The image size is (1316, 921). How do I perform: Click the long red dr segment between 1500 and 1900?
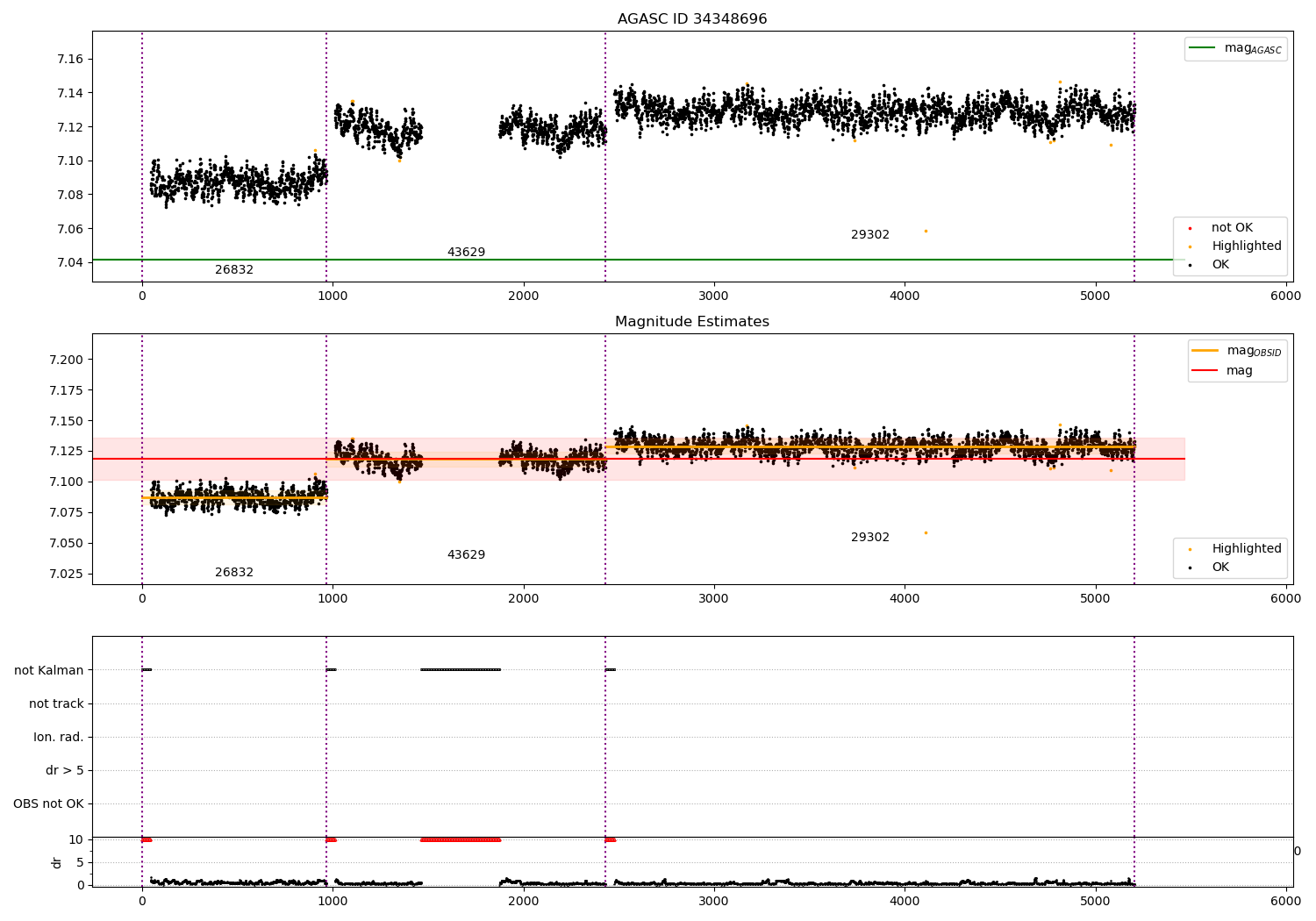point(461,840)
